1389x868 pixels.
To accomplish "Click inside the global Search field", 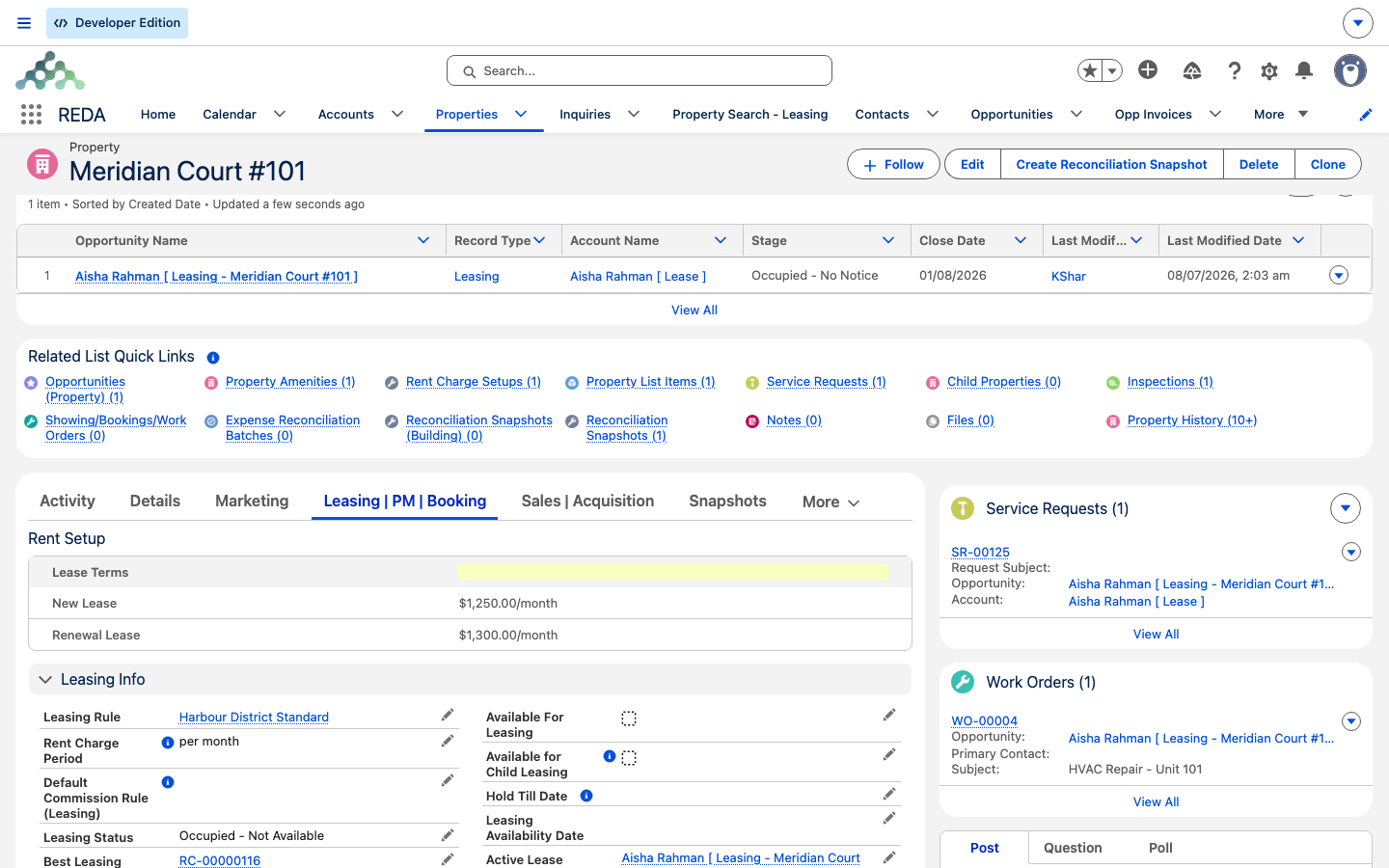I will point(640,70).
